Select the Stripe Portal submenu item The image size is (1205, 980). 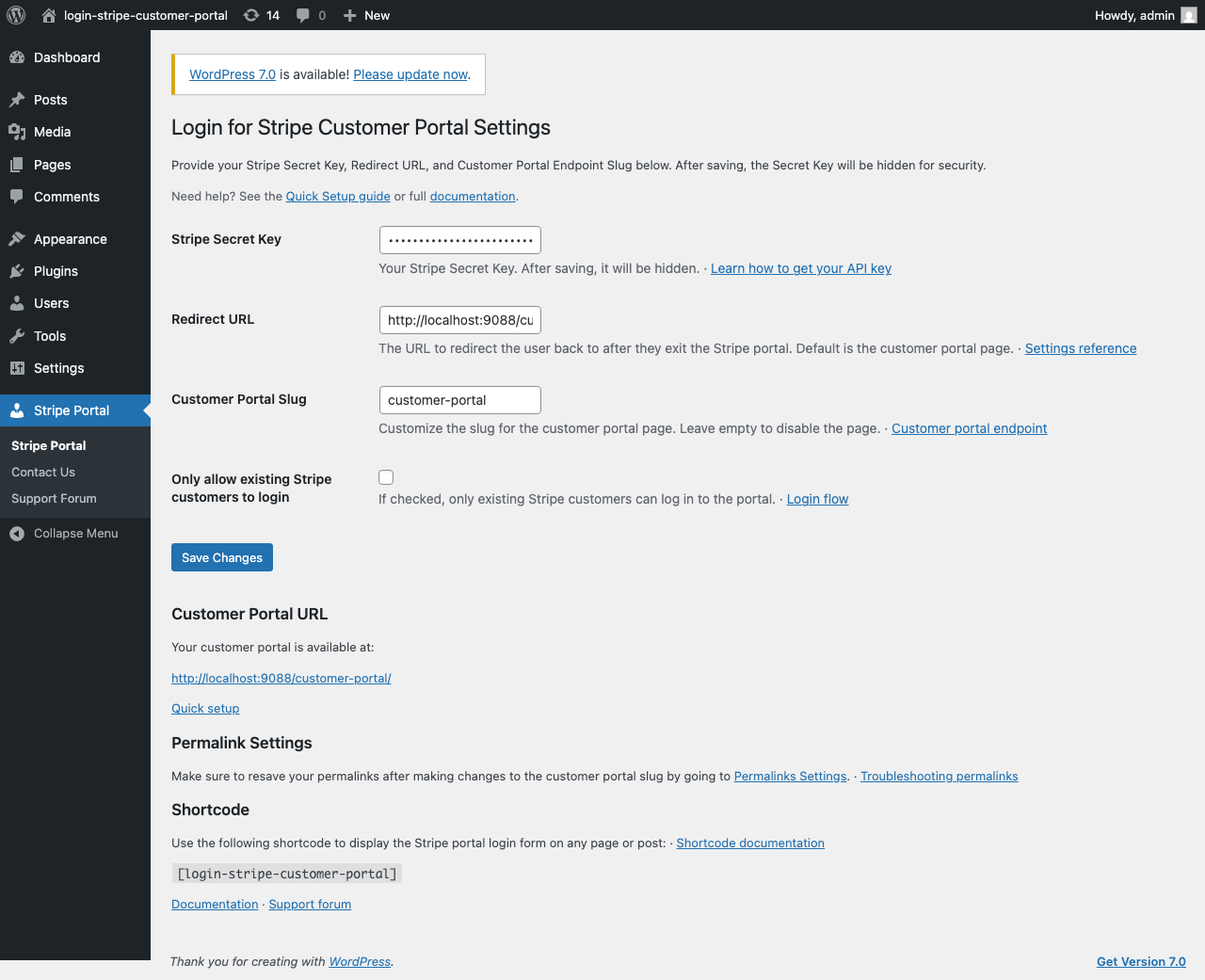tap(48, 445)
